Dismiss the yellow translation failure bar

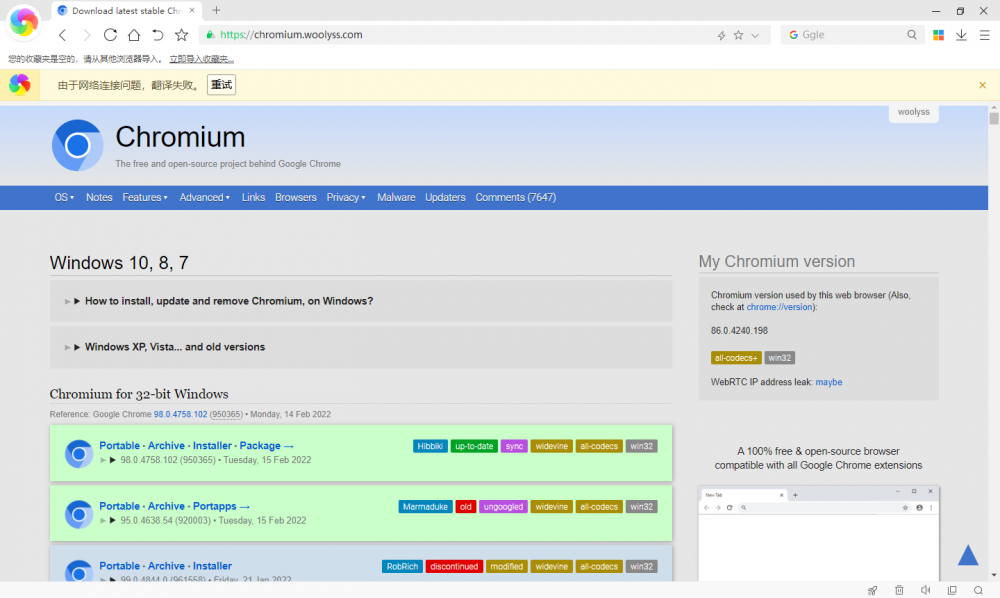(x=982, y=85)
